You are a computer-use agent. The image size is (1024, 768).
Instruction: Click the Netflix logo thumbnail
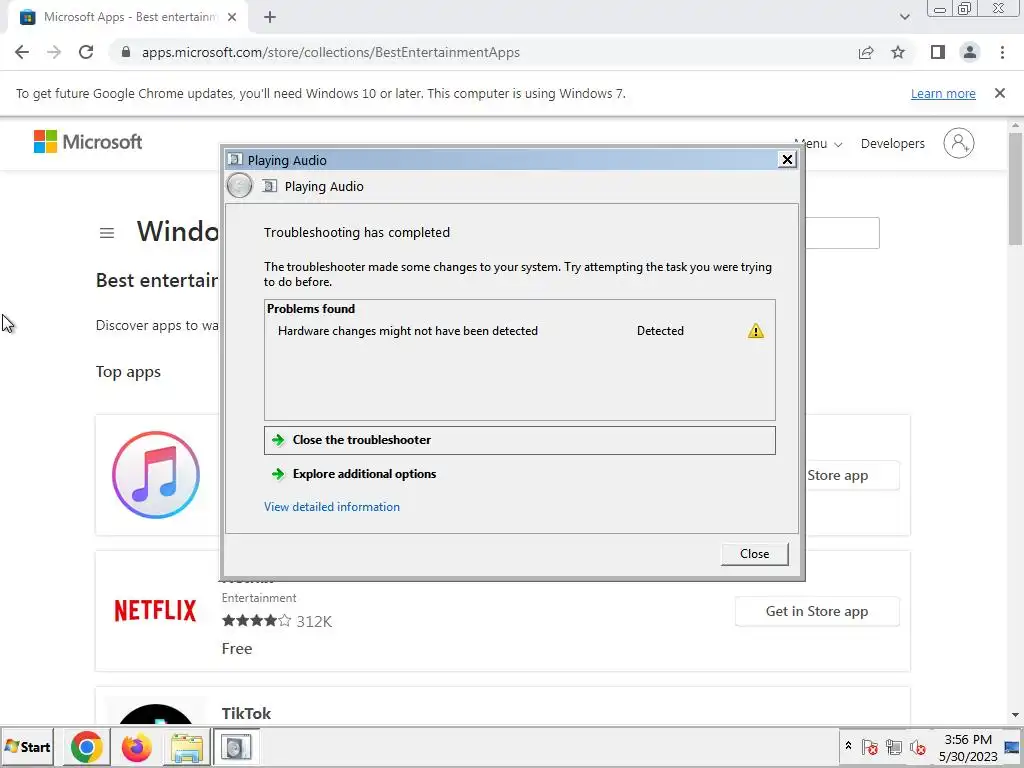pos(155,611)
